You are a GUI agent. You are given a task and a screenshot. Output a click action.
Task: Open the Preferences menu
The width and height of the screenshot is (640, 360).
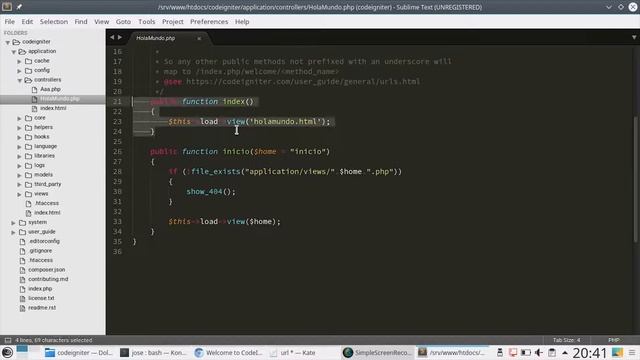click(209, 22)
